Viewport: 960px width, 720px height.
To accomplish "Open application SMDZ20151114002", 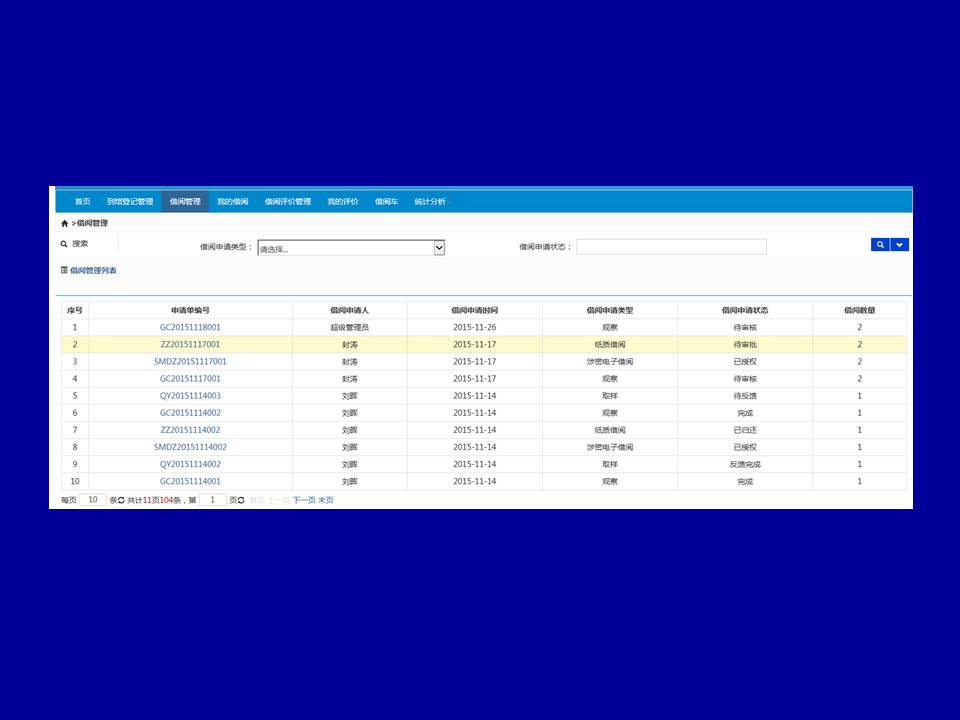I will tap(190, 448).
